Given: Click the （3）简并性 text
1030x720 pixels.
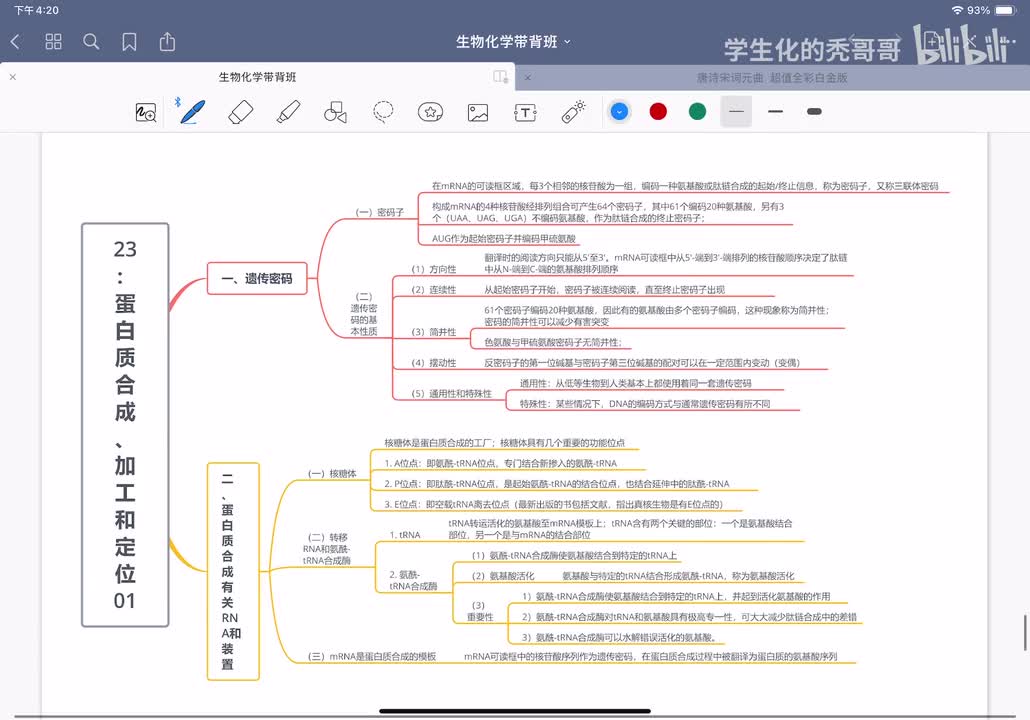Looking at the screenshot, I should tap(433, 332).
